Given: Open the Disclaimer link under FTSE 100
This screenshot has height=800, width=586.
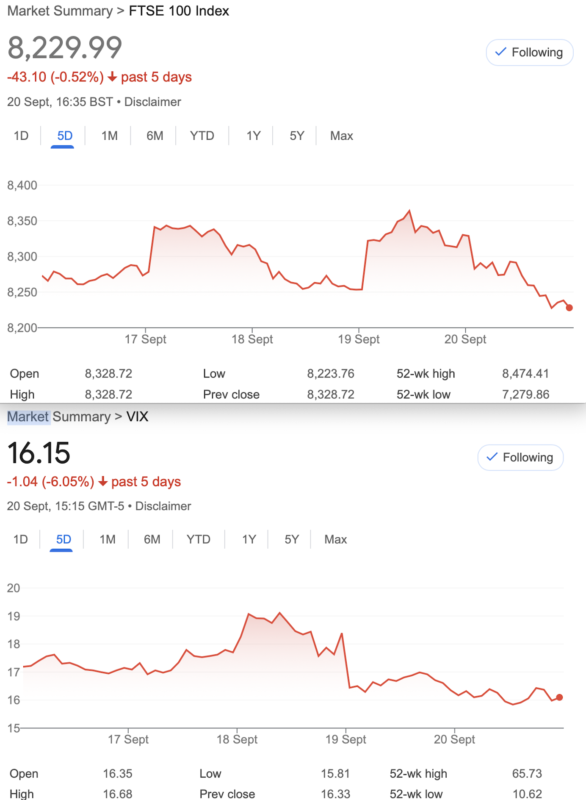Looking at the screenshot, I should pos(152,102).
